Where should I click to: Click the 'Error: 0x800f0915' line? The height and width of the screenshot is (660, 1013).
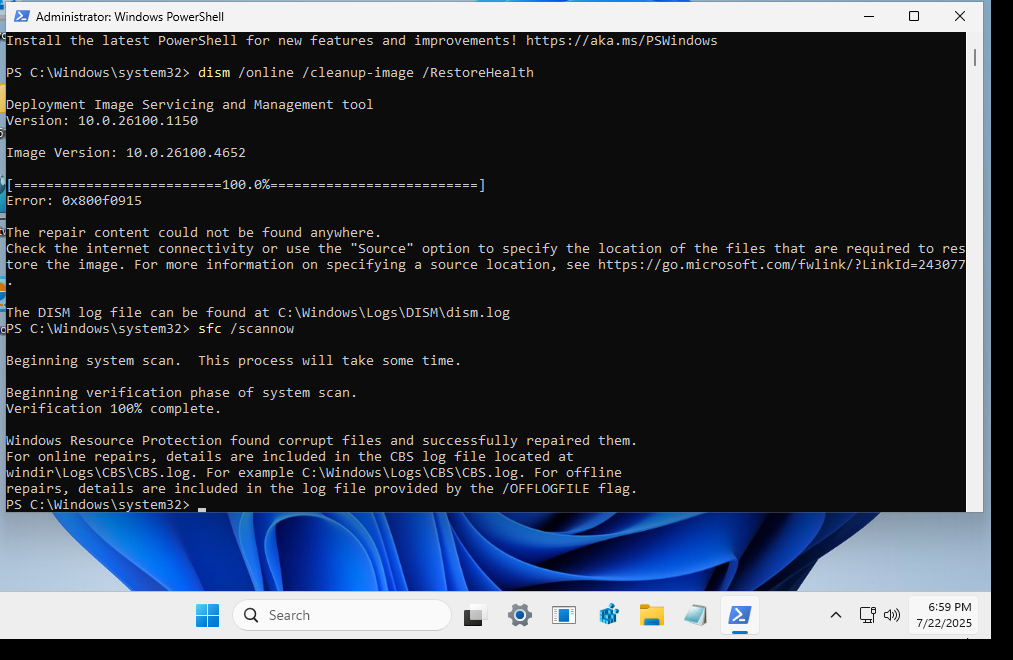click(x=74, y=201)
